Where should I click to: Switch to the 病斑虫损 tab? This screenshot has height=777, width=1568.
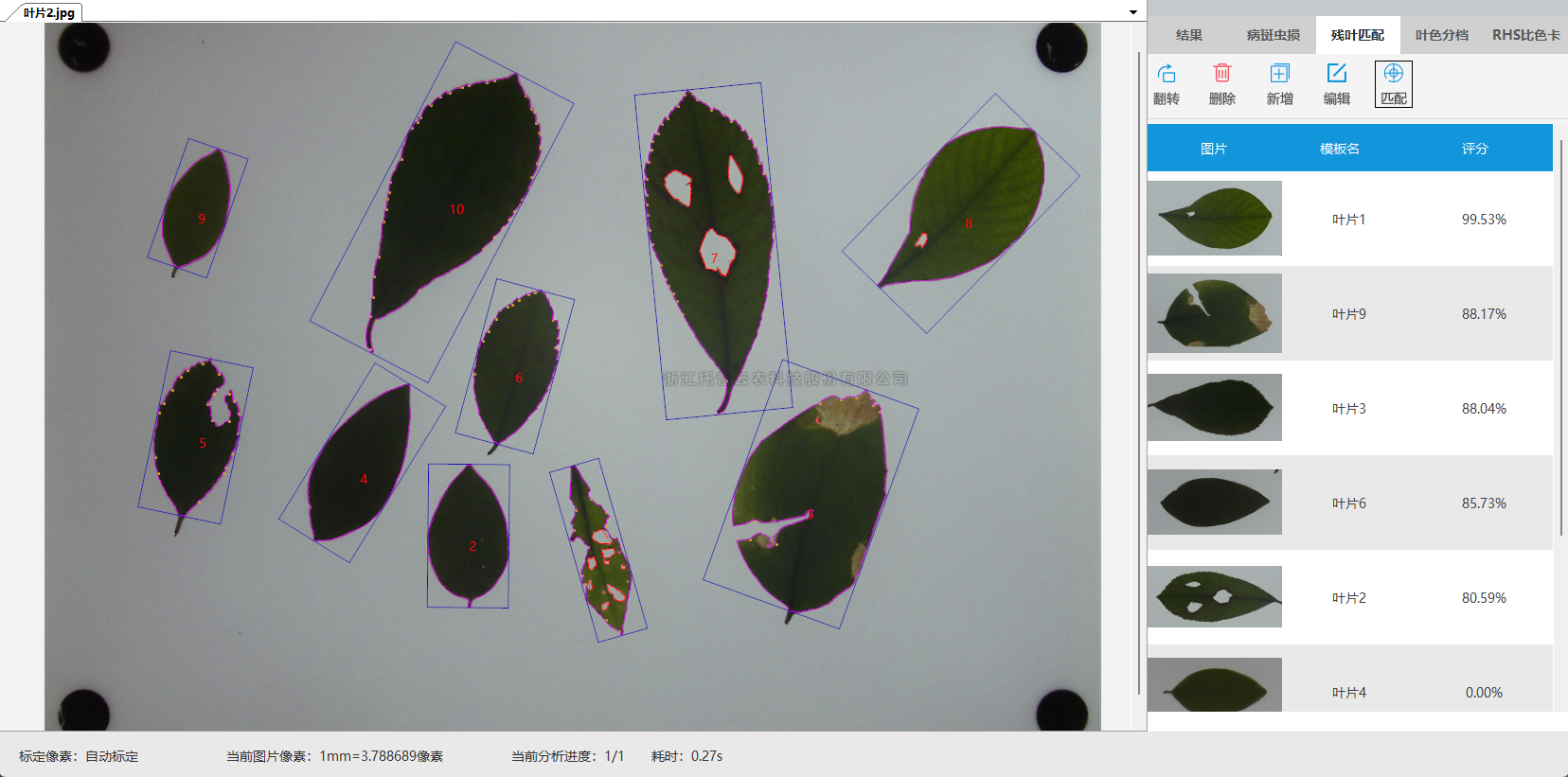coord(1273,35)
